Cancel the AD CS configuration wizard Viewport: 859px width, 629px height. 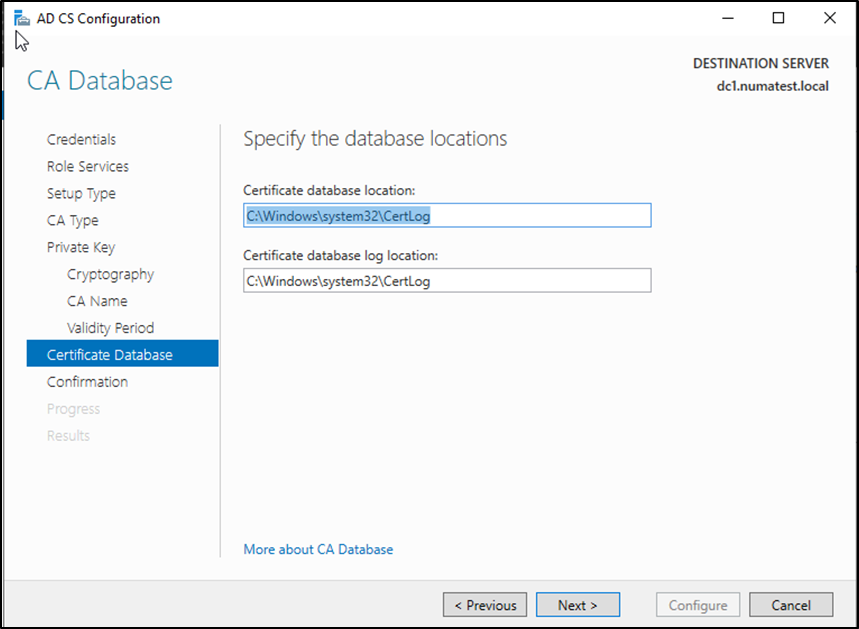click(791, 605)
